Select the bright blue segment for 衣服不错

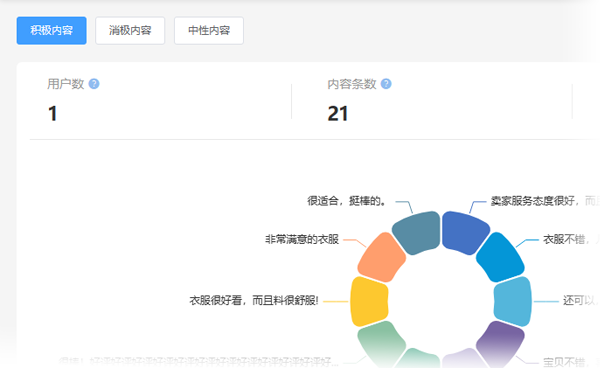pos(500,257)
